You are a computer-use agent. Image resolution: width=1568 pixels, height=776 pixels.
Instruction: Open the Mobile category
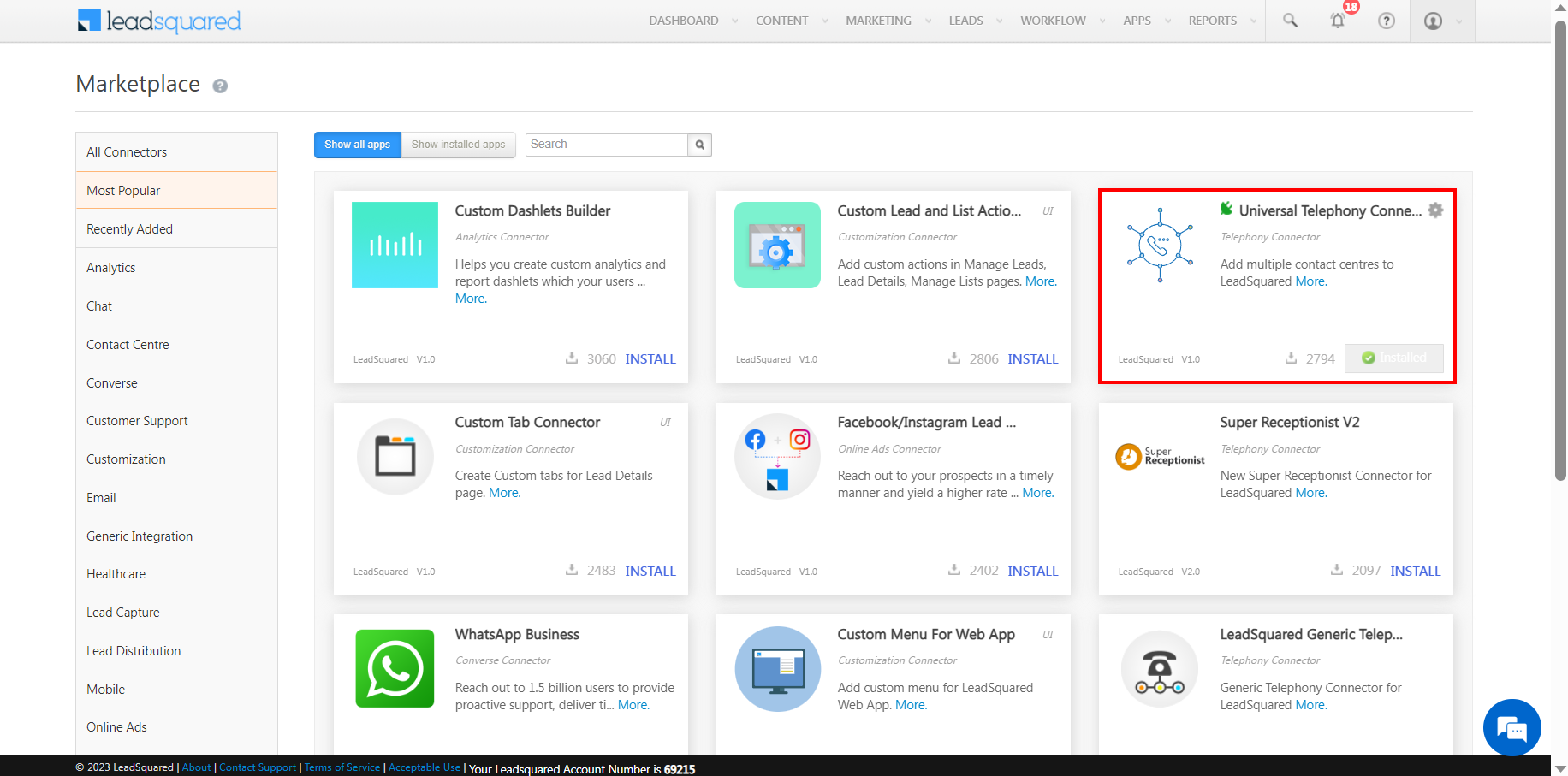coord(176,690)
